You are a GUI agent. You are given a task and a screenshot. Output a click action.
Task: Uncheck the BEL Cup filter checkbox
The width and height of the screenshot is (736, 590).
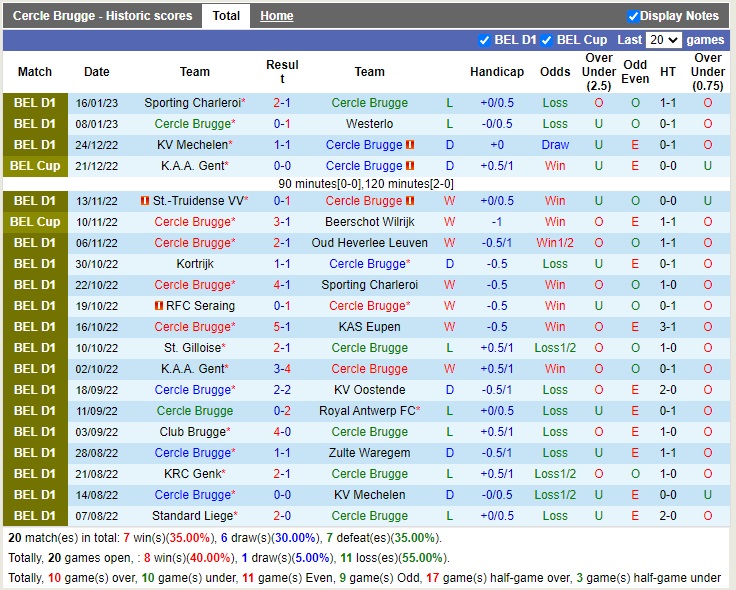547,40
